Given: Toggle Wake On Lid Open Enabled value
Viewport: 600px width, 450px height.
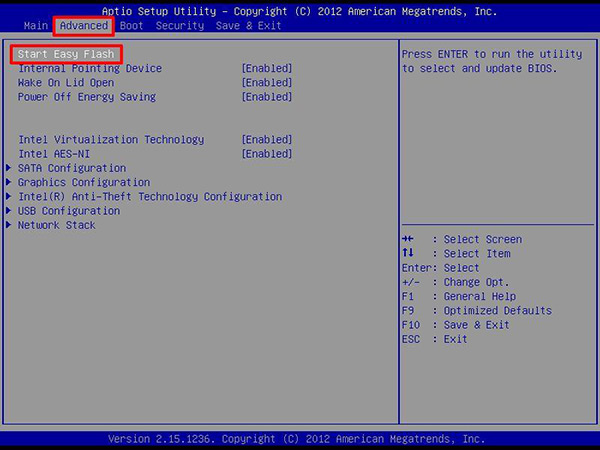Looking at the screenshot, I should [x=267, y=83].
